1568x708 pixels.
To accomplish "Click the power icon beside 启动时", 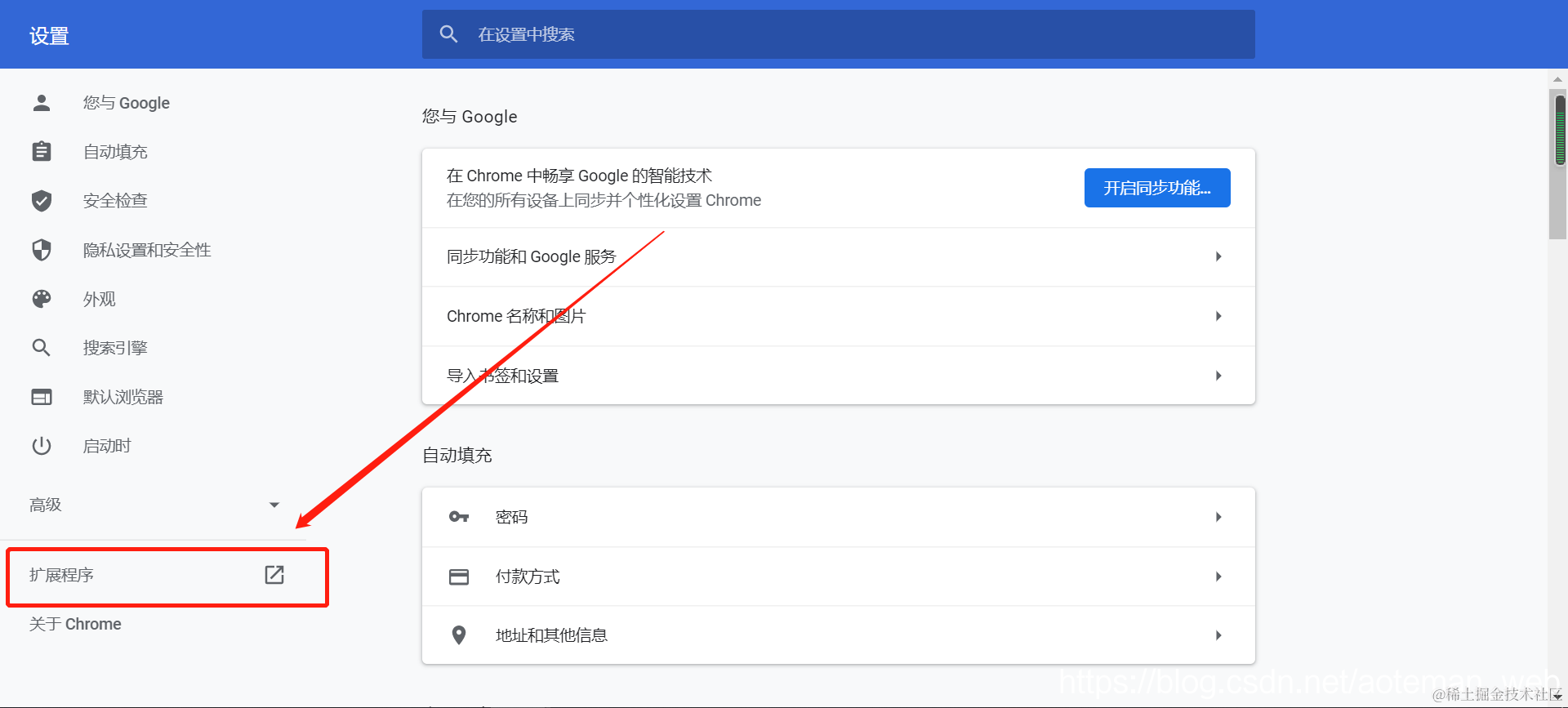I will 42,446.
